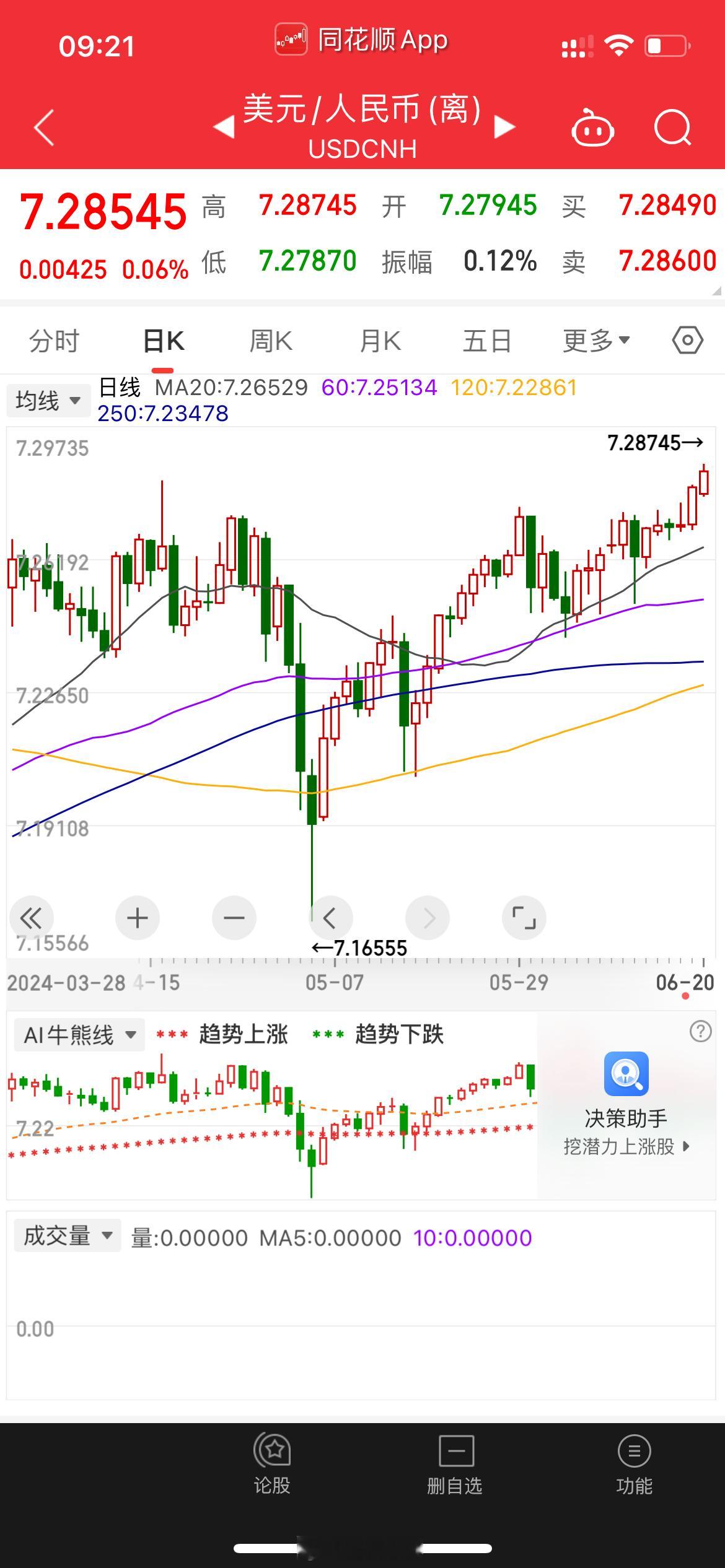
Task: Tap the 美元/人民币(离) title
Action: click(362, 110)
